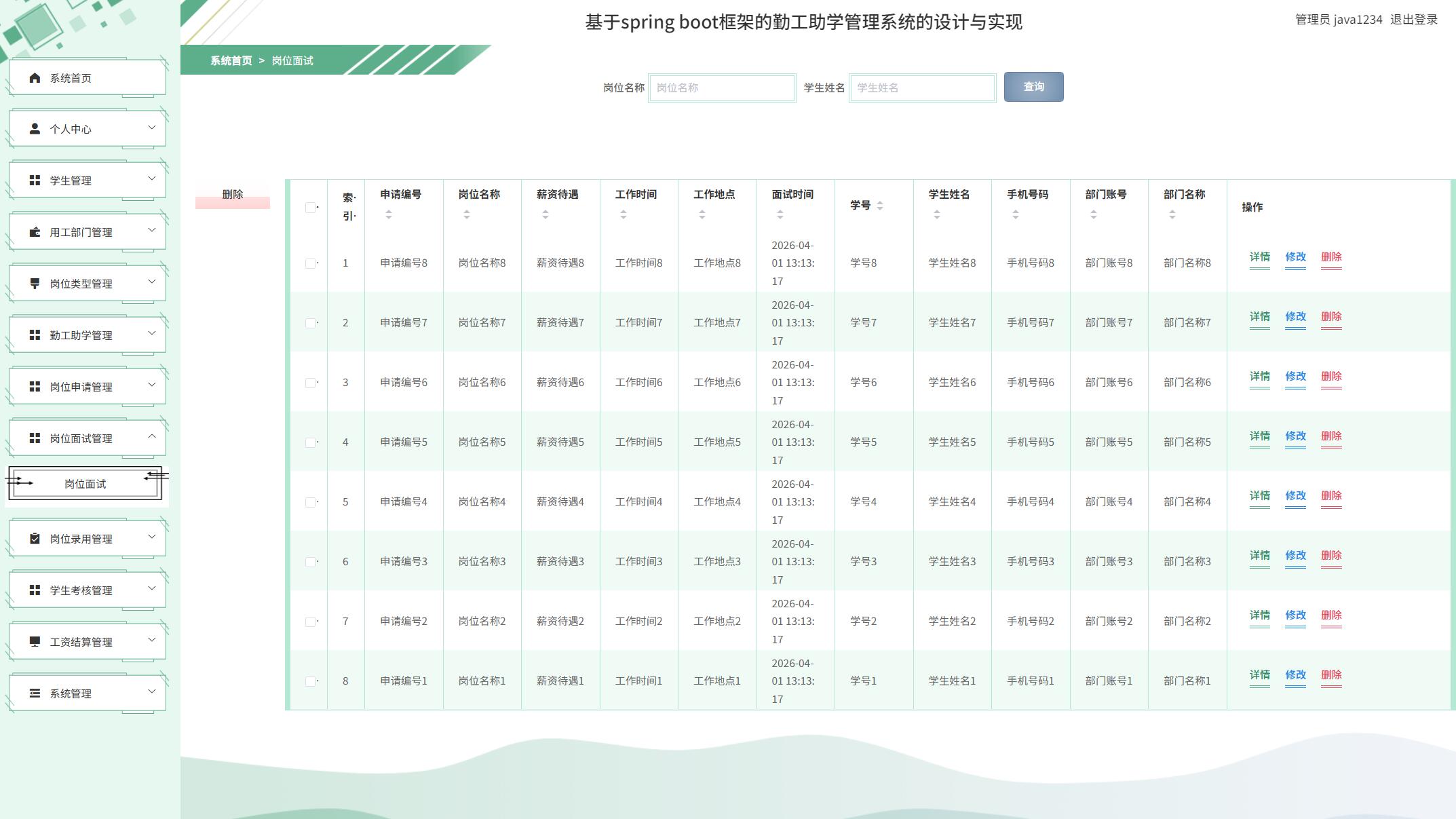Viewport: 1456px width, 819px height.
Task: Click the clipboard icon beside 岗位录用管理
Action: 35,539
